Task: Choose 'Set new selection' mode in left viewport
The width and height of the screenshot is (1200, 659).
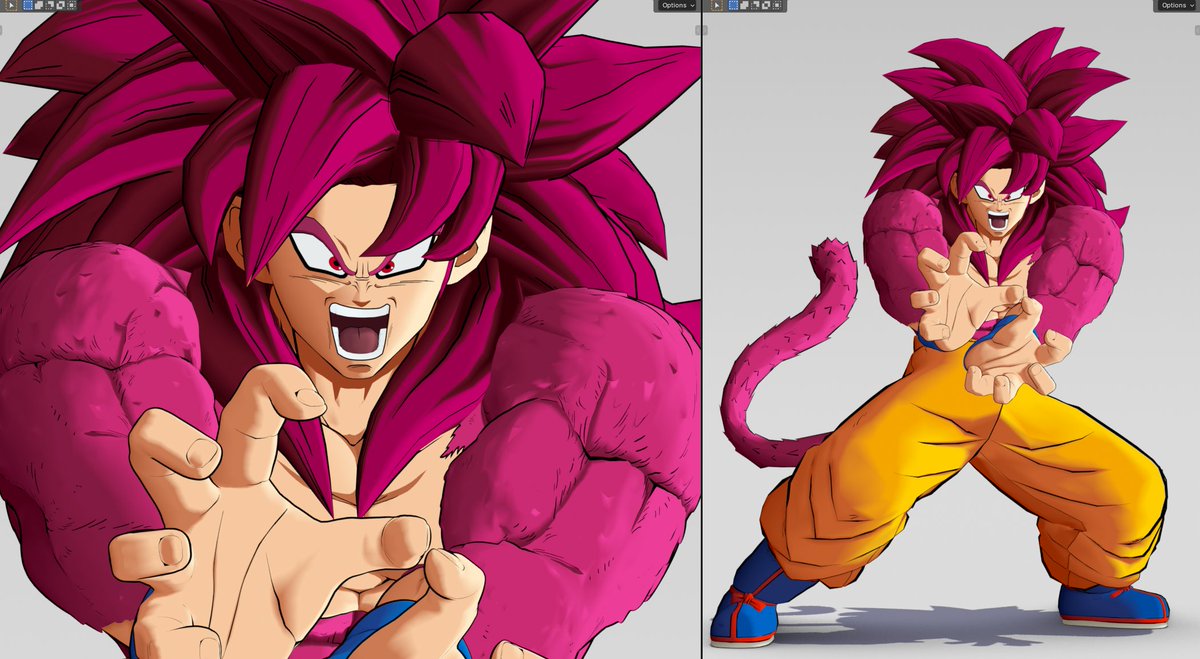Action: (28, 5)
